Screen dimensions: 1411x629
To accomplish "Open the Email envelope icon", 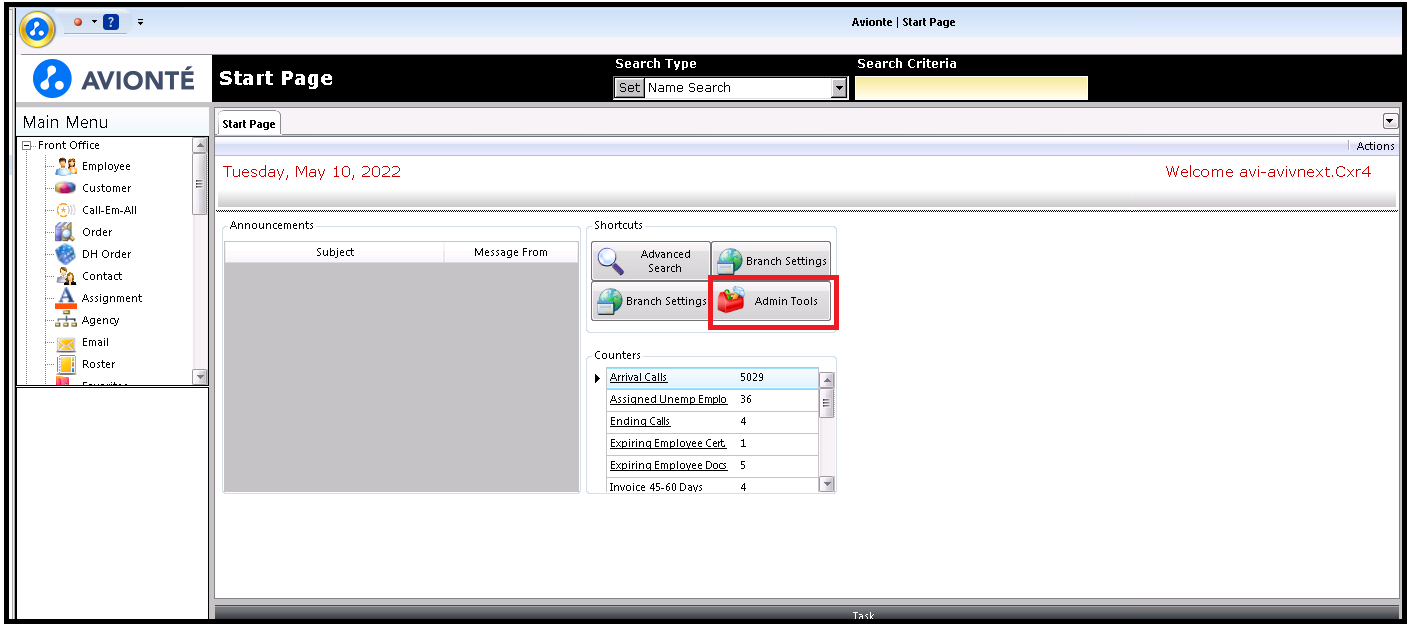I will pos(66,343).
